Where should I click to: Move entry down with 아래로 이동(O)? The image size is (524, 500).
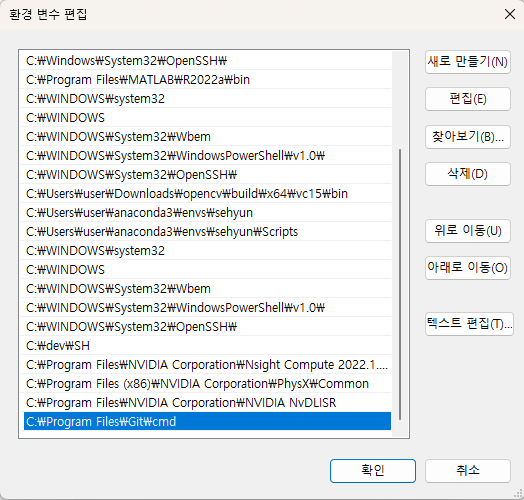[x=468, y=268]
